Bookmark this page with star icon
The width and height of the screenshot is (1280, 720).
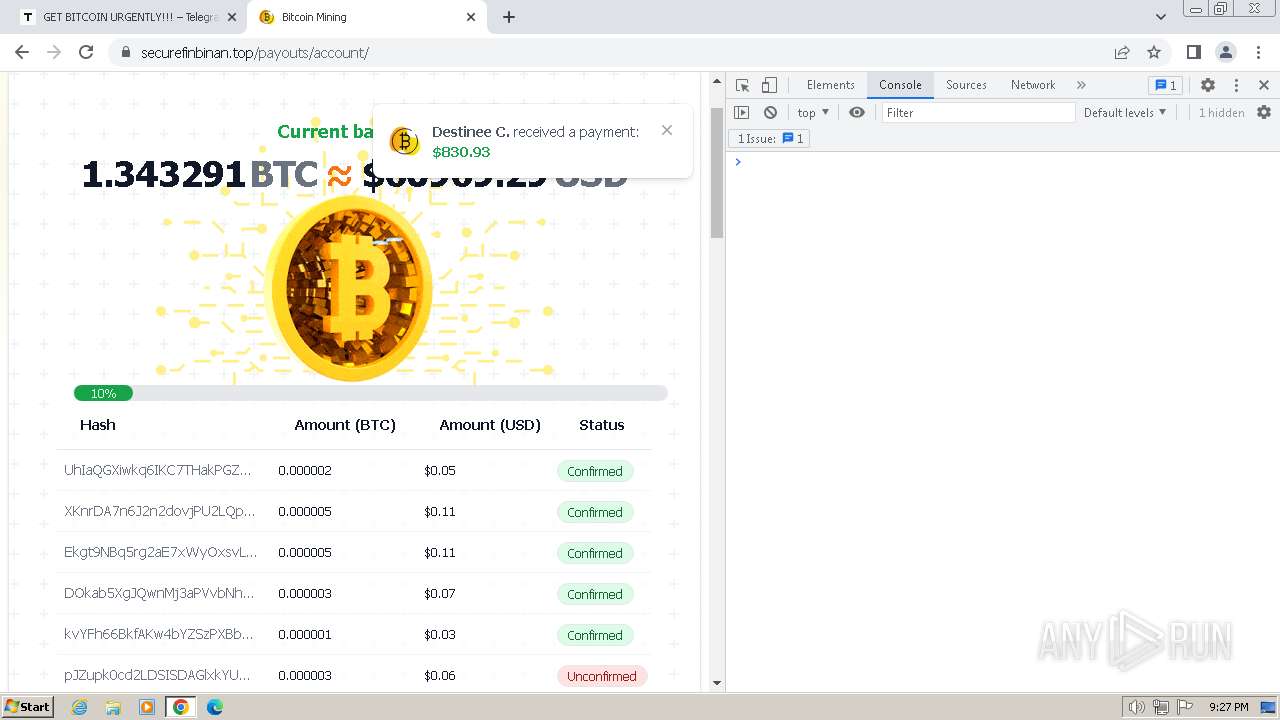(x=1154, y=52)
